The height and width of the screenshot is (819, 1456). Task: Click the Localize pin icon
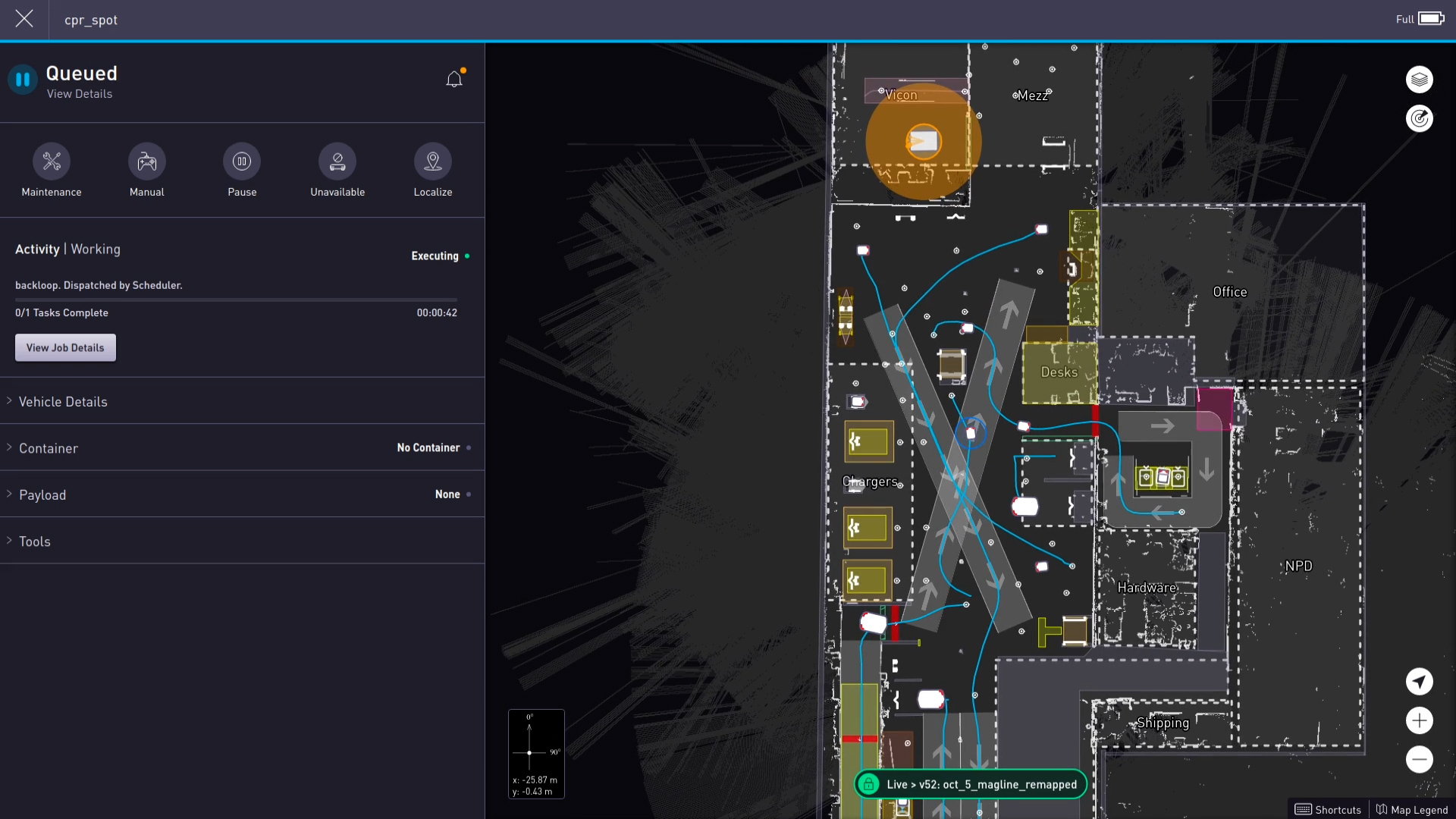[x=433, y=162]
